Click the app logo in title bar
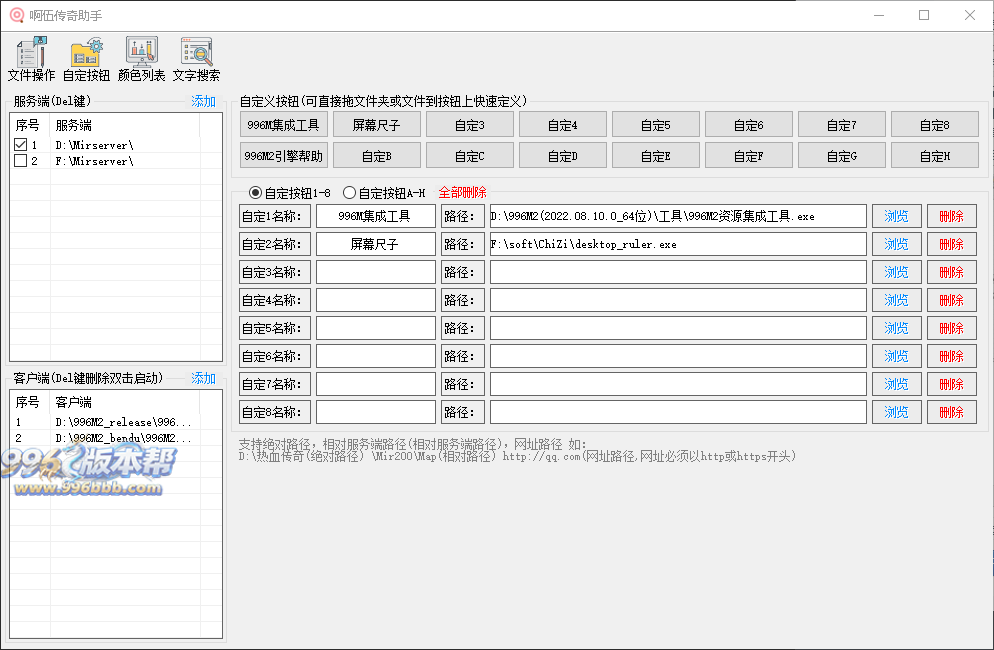This screenshot has height=650, width=994. pyautogui.click(x=17, y=15)
